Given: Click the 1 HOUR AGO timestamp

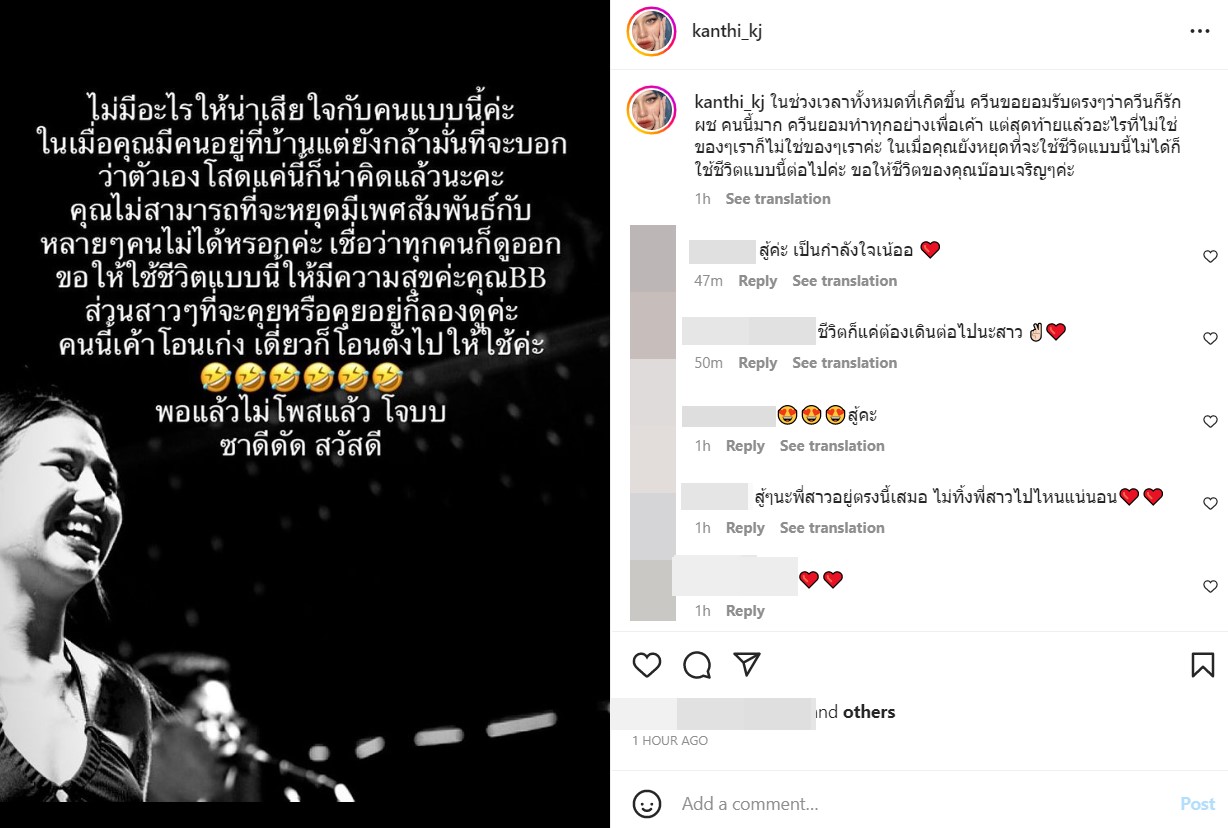Looking at the screenshot, I should pyautogui.click(x=670, y=741).
